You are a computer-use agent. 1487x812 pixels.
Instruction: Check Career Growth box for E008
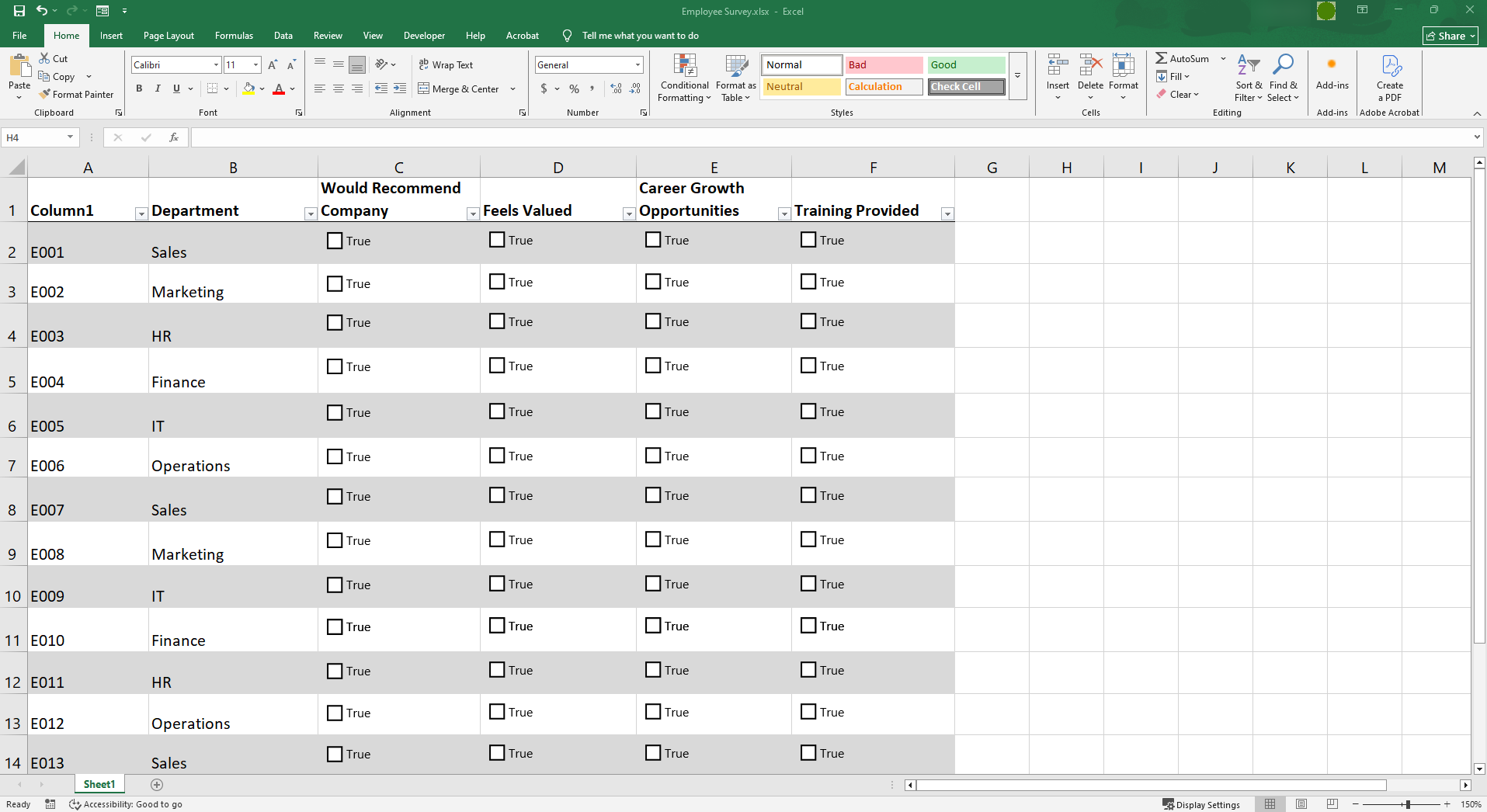tap(653, 540)
